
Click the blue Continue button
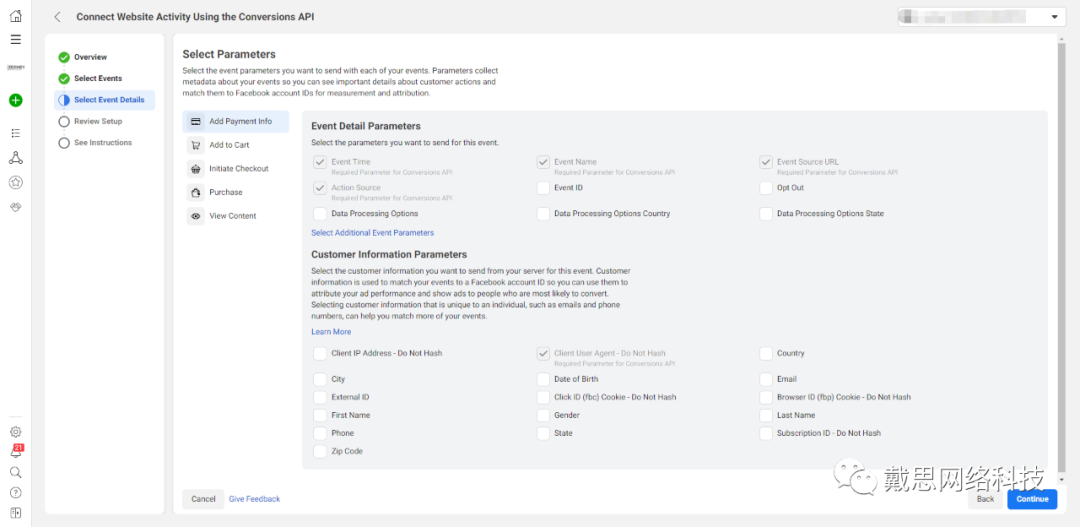click(1032, 498)
